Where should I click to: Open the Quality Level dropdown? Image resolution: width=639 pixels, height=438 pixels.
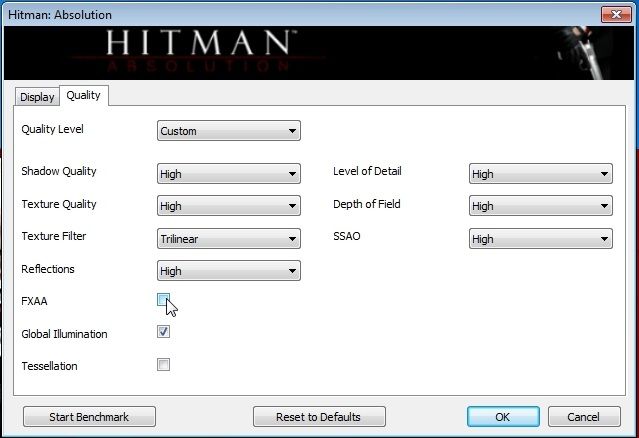click(x=229, y=131)
